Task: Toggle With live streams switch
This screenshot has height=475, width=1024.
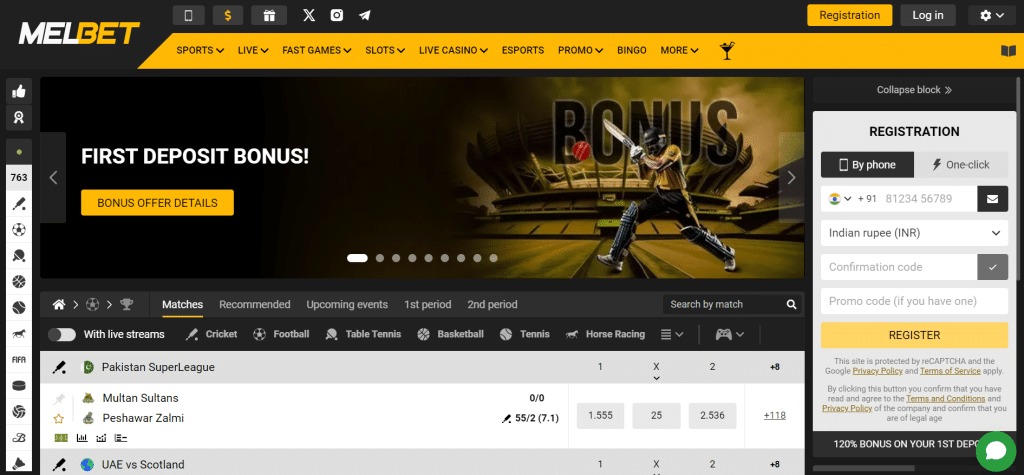Action: [62, 335]
